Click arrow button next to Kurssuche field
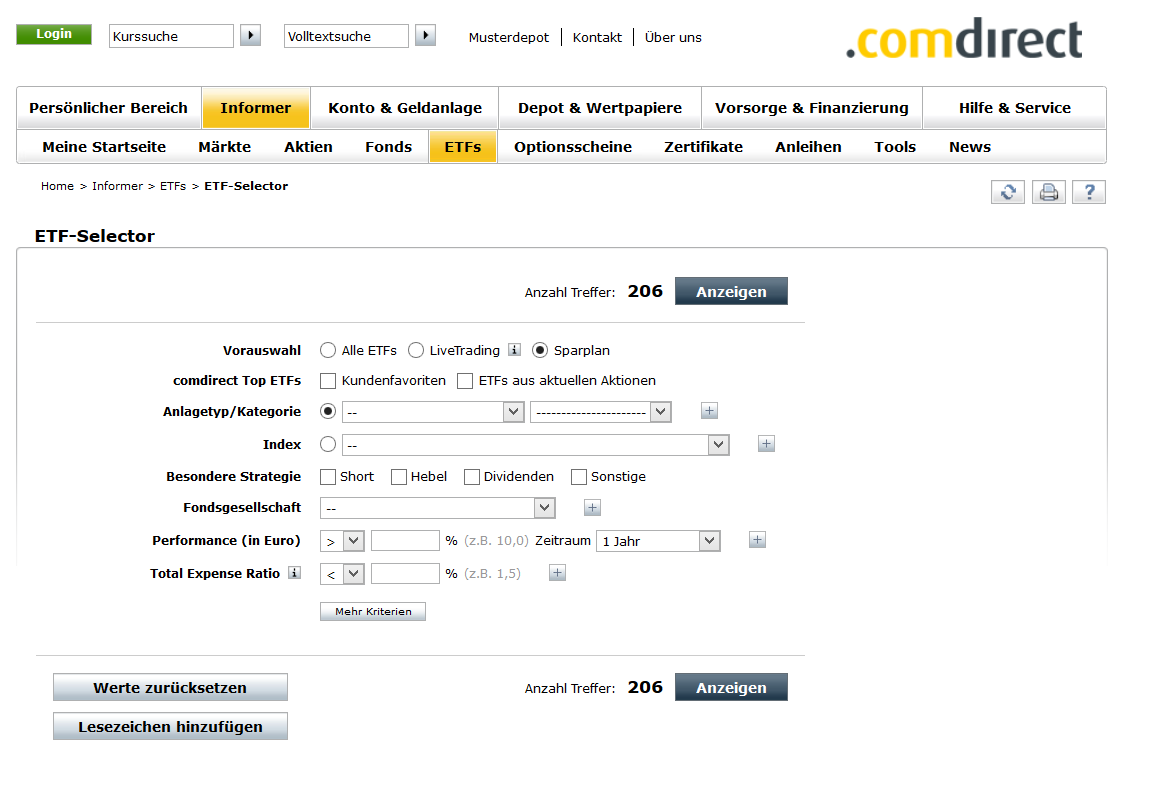This screenshot has width=1161, height=794. (x=250, y=35)
